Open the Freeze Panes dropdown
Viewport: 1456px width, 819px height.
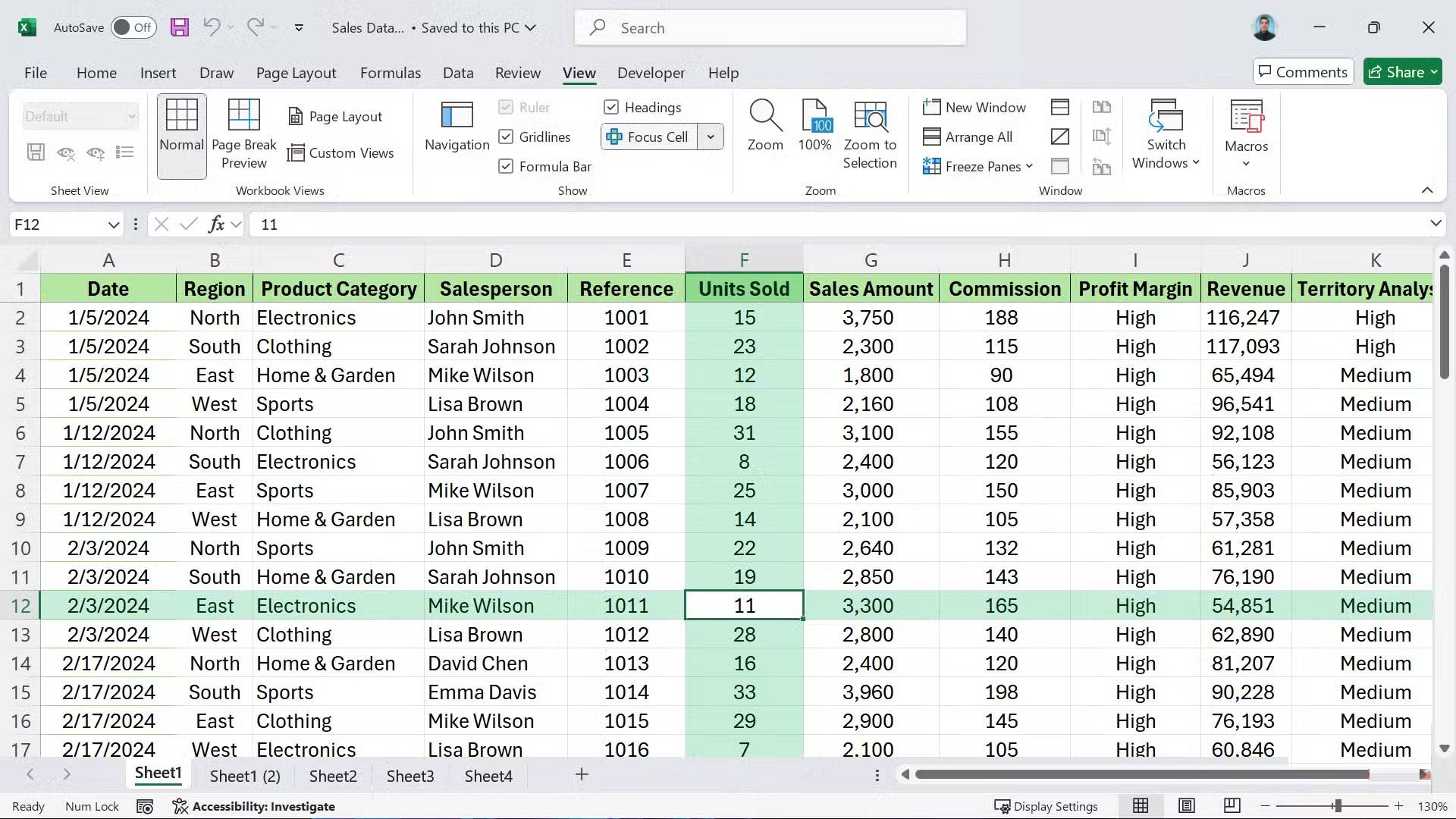click(x=978, y=166)
